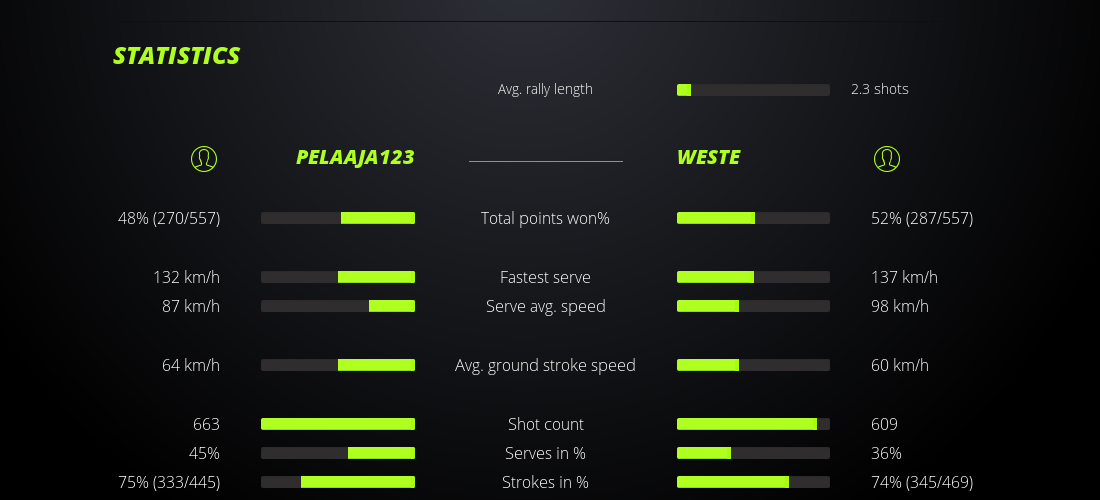Click WESTE's total points won bar
1100x500 pixels.
click(753, 218)
